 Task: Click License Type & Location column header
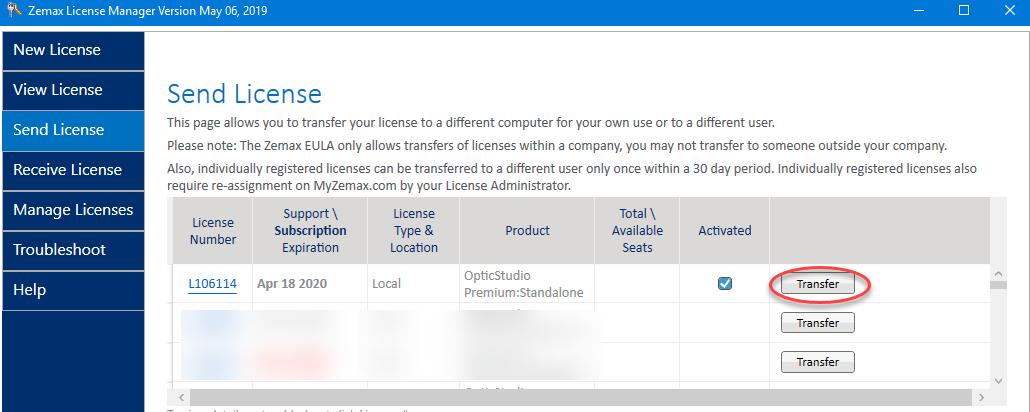414,231
